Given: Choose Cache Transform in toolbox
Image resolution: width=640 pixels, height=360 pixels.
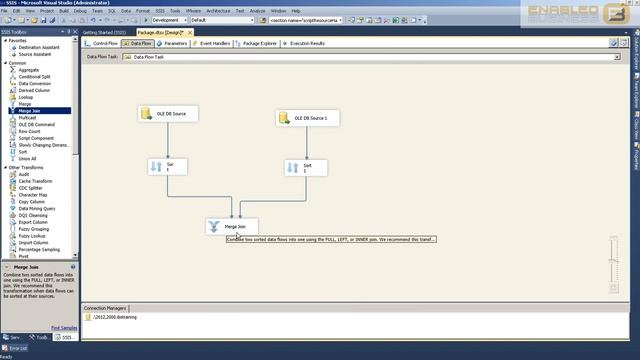Looking at the screenshot, I should (x=35, y=181).
